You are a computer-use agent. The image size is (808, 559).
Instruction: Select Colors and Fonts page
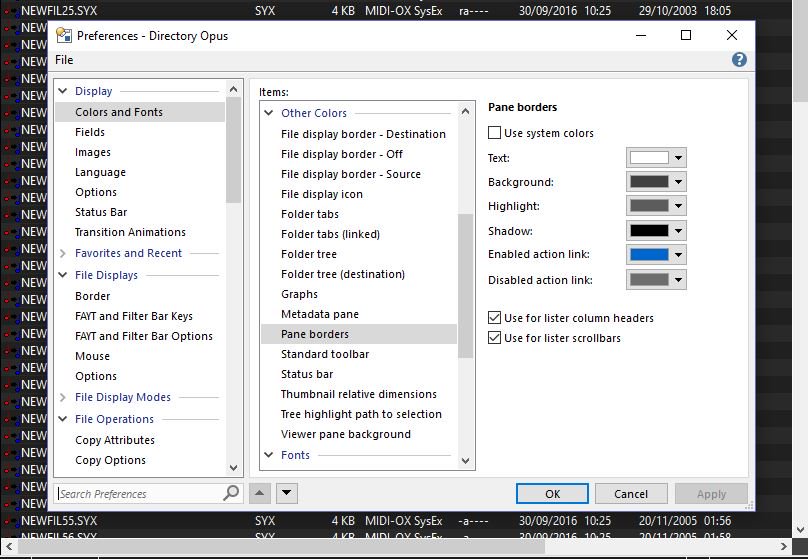click(x=140, y=112)
